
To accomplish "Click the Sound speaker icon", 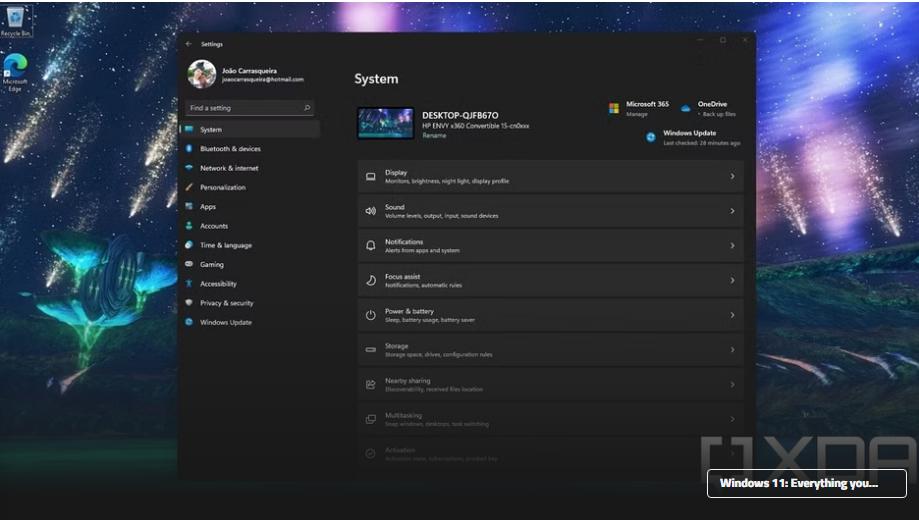I will (370, 211).
